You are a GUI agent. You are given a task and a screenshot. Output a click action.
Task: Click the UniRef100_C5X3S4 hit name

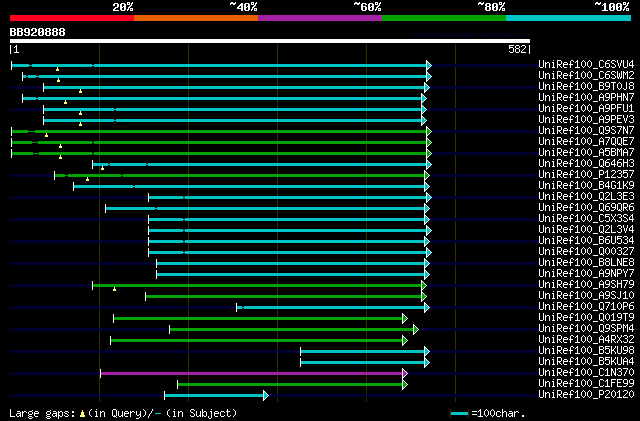point(586,219)
